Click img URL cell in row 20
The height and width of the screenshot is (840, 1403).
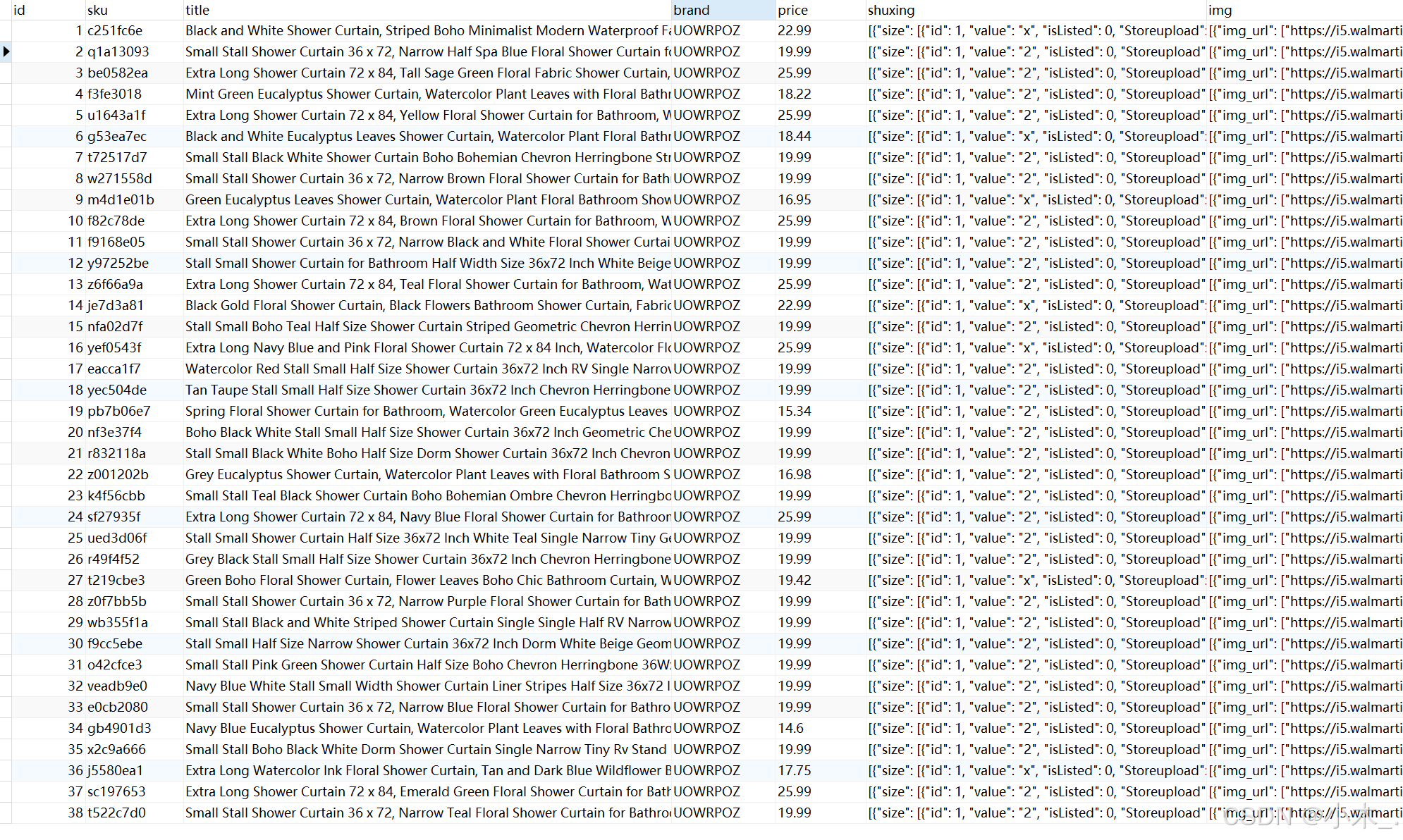1304,433
